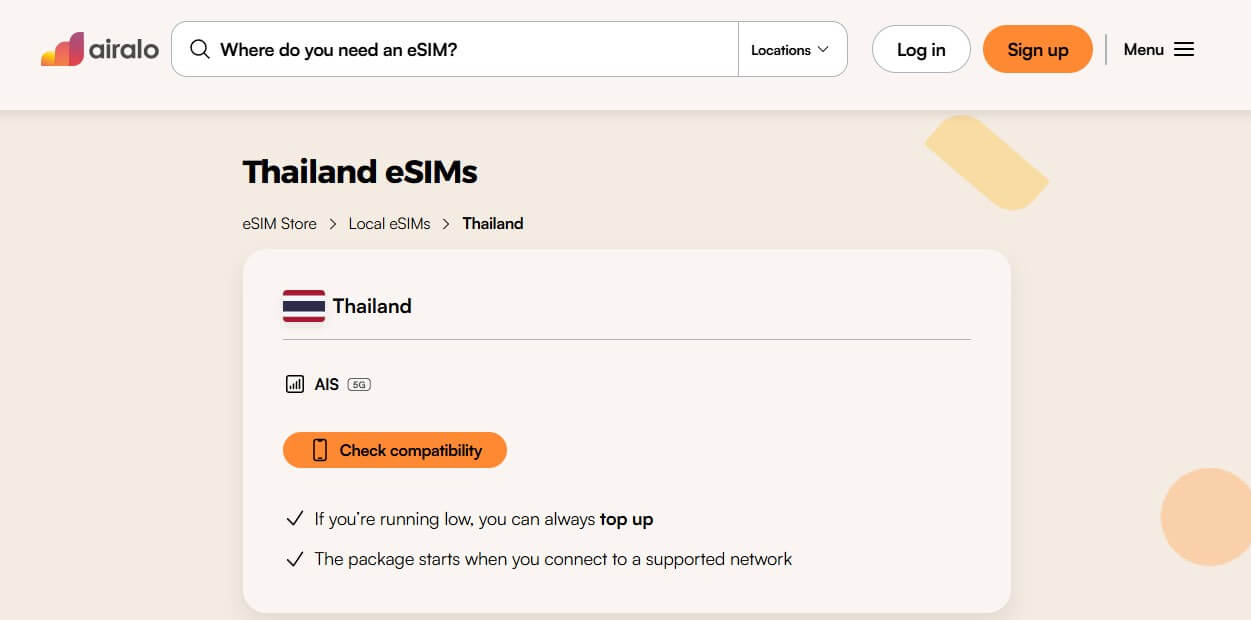Select Thailand in the breadcrumb trail
The image size is (1251, 620).
[492, 223]
